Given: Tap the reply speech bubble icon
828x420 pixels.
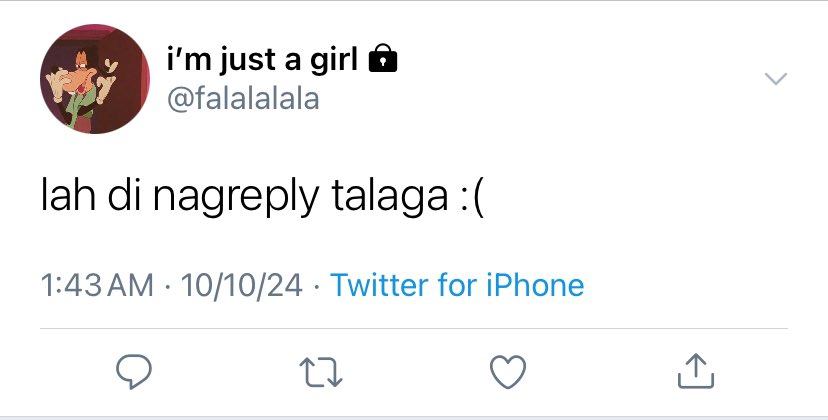Looking at the screenshot, I should 134,372.
